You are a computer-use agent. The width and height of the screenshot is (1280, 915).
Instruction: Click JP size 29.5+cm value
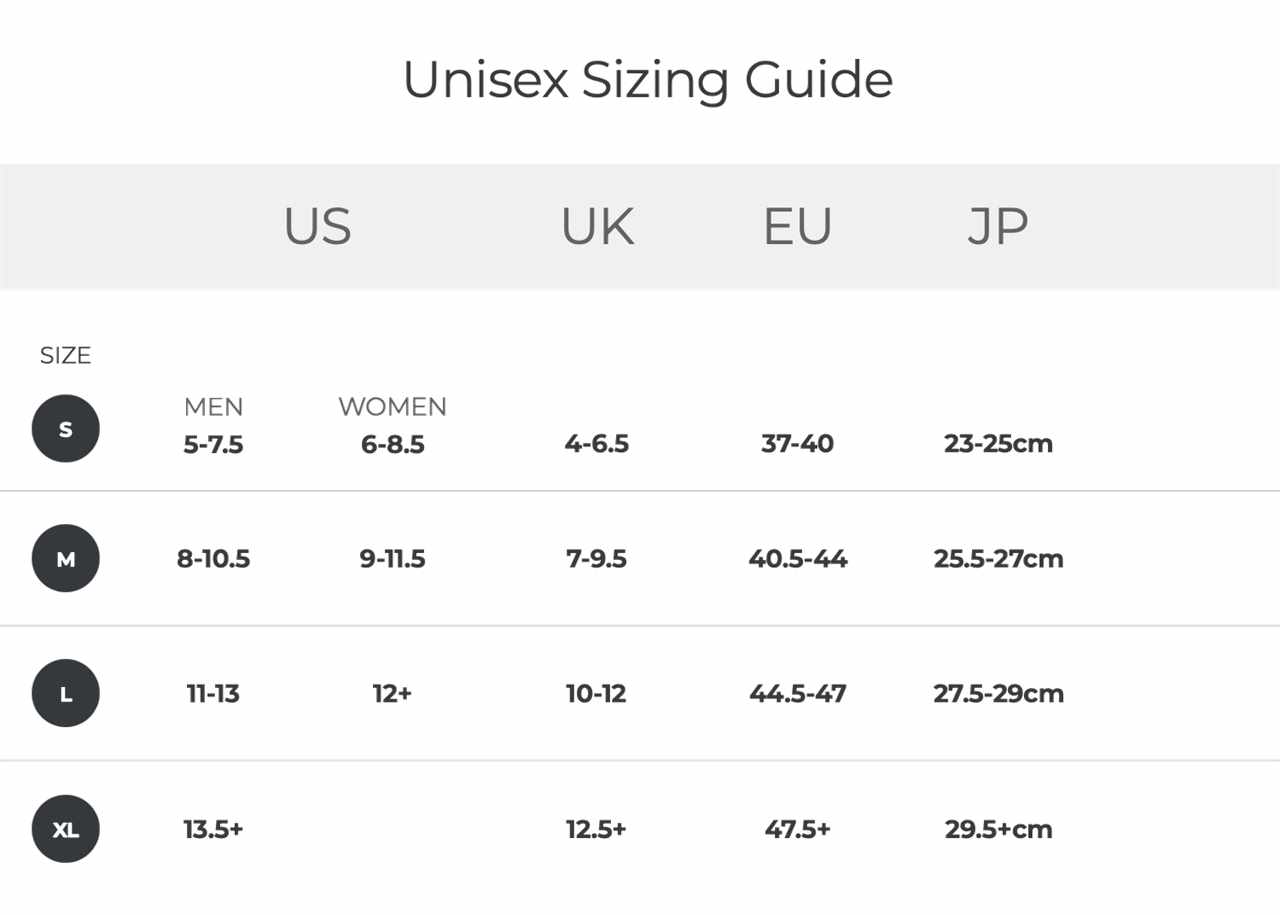tap(998, 829)
